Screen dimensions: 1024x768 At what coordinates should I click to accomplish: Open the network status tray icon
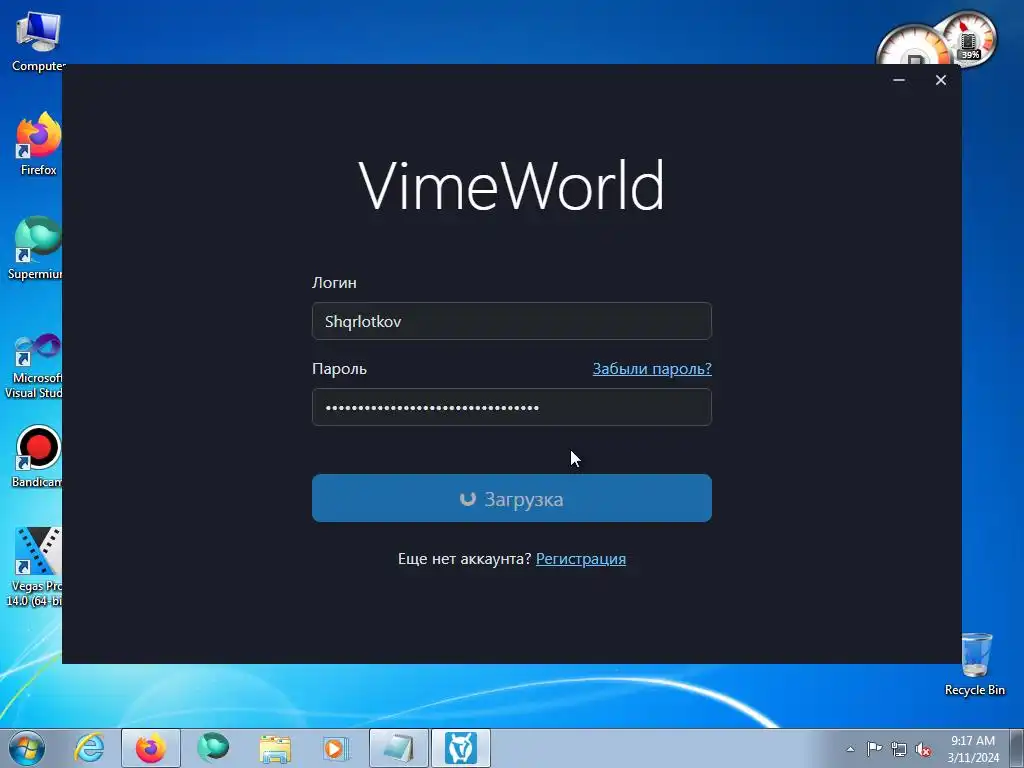(899, 749)
